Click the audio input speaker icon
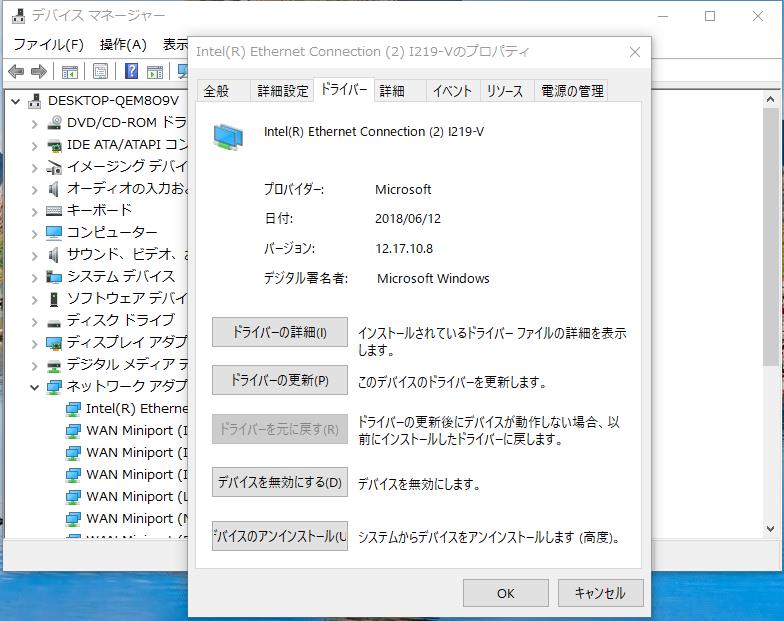Viewport: 784px width, 621px height. (54, 189)
